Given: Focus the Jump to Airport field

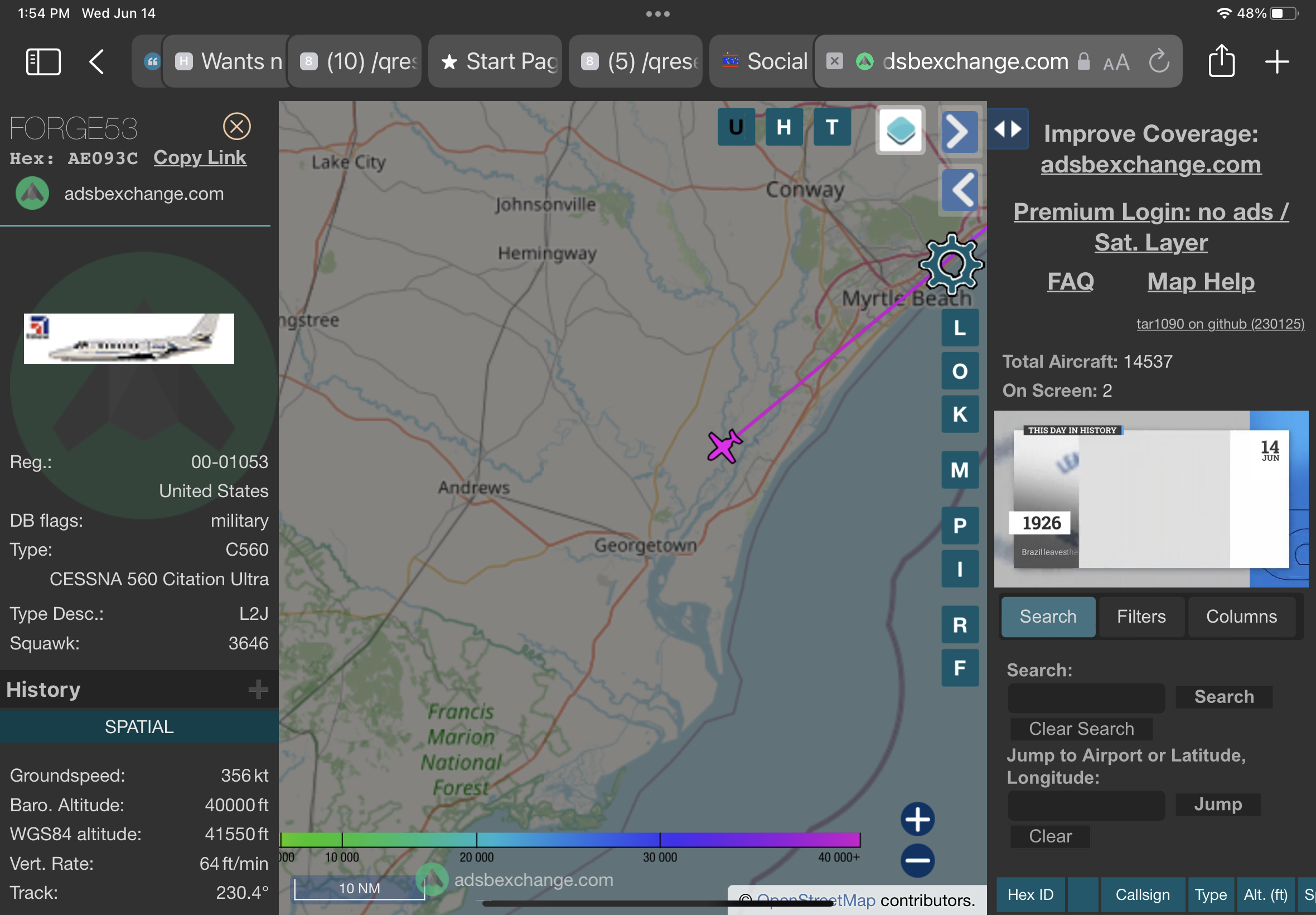Looking at the screenshot, I should (1086, 806).
